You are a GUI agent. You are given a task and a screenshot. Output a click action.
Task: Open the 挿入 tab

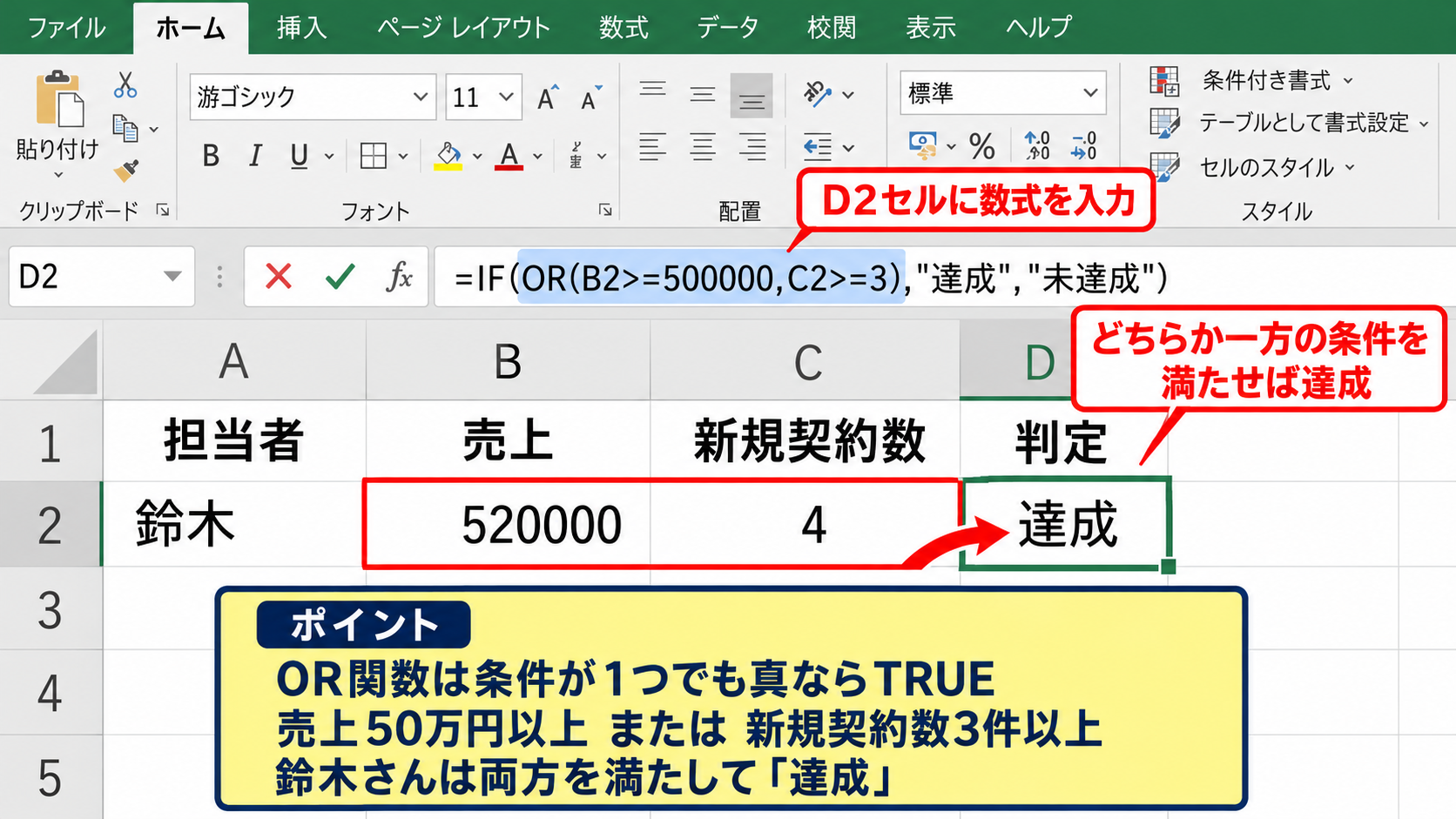pos(301,27)
